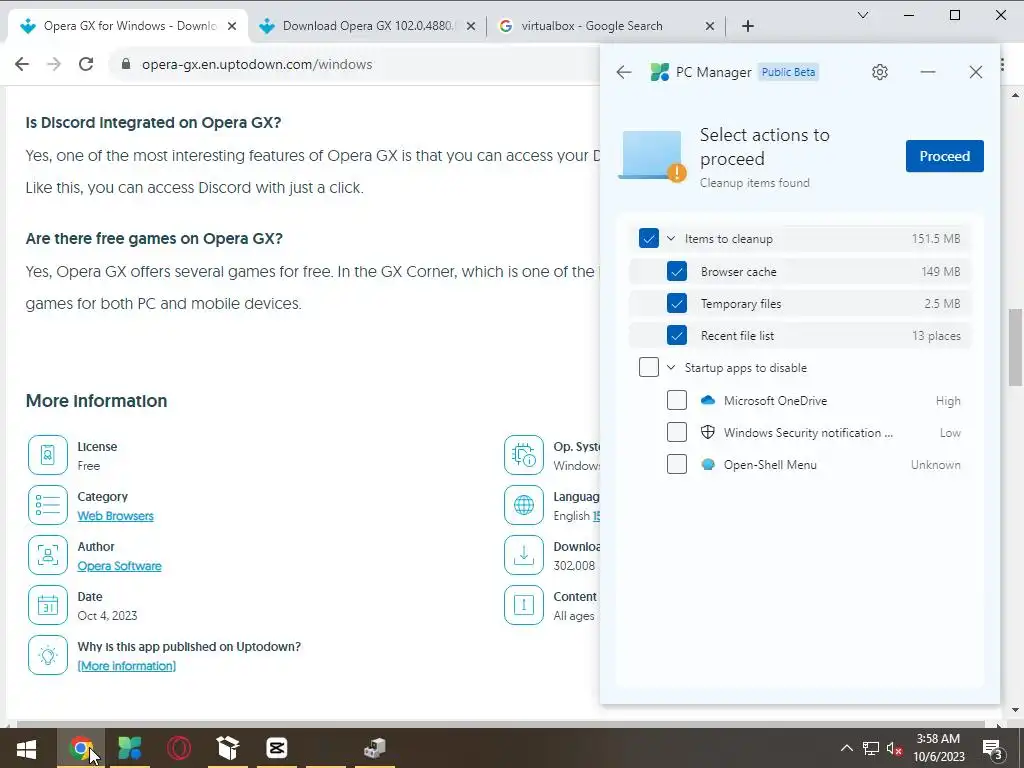Image resolution: width=1024 pixels, height=768 pixels.
Task: Open PC Manager settings gear
Action: pos(880,72)
